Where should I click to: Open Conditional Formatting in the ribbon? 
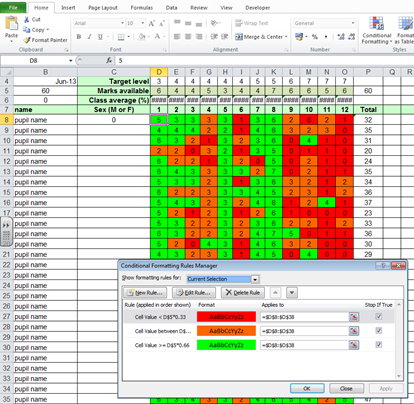[377, 30]
